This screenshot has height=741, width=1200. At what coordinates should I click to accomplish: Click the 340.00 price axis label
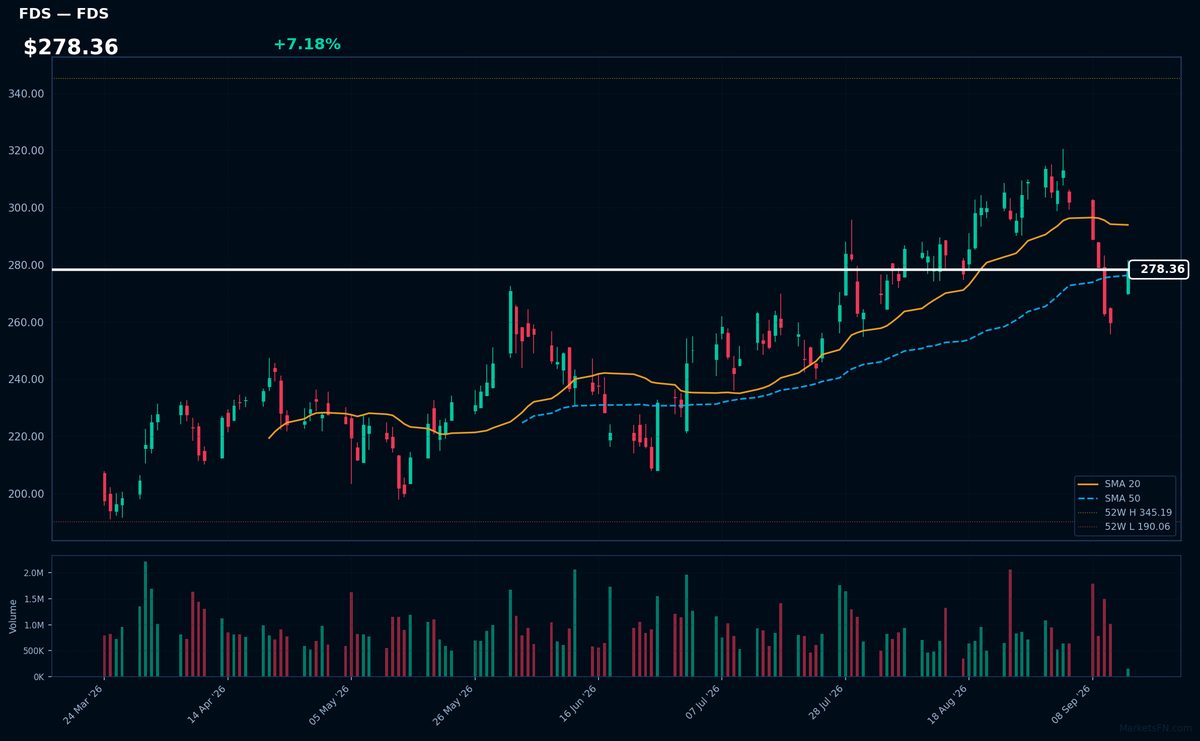pos(26,94)
